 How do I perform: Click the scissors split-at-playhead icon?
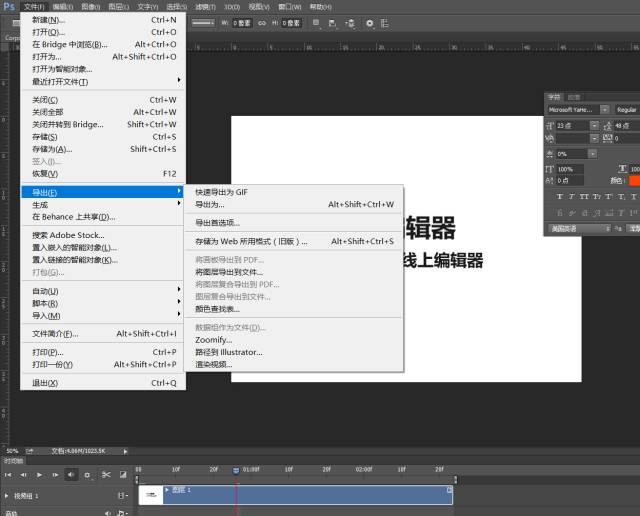click(106, 474)
